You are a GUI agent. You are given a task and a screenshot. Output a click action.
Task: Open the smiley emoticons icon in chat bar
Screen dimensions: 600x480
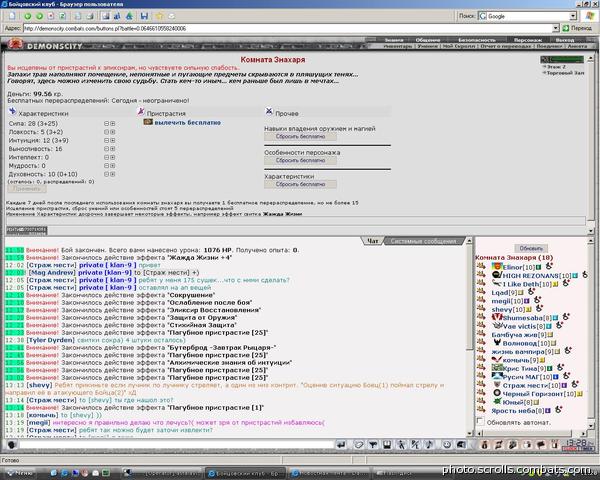point(447,445)
